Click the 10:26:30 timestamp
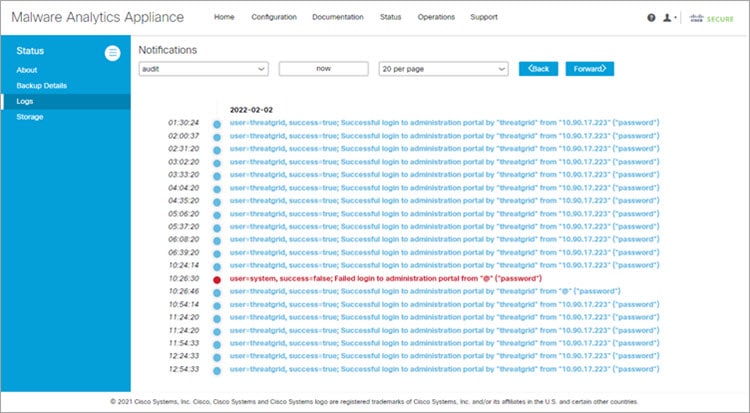 pyautogui.click(x=183, y=278)
